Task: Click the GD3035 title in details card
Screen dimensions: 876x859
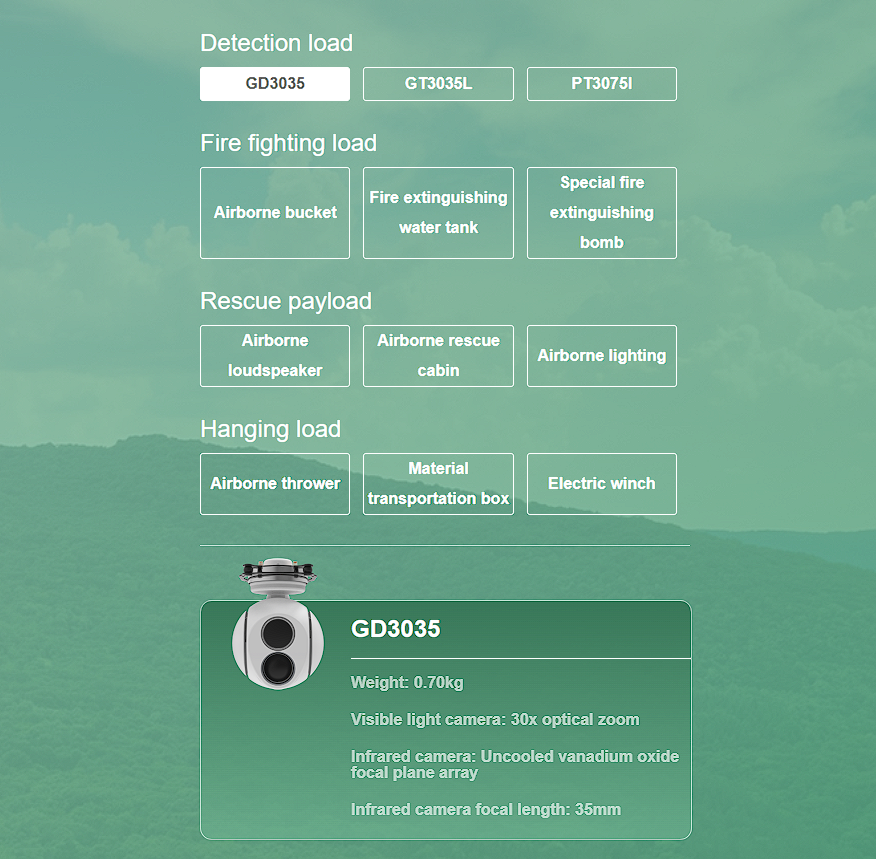Action: point(396,629)
